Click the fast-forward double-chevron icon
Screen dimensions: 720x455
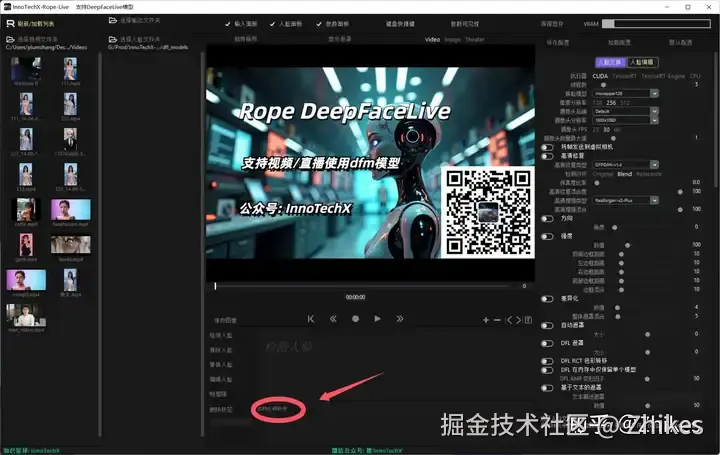(399, 319)
